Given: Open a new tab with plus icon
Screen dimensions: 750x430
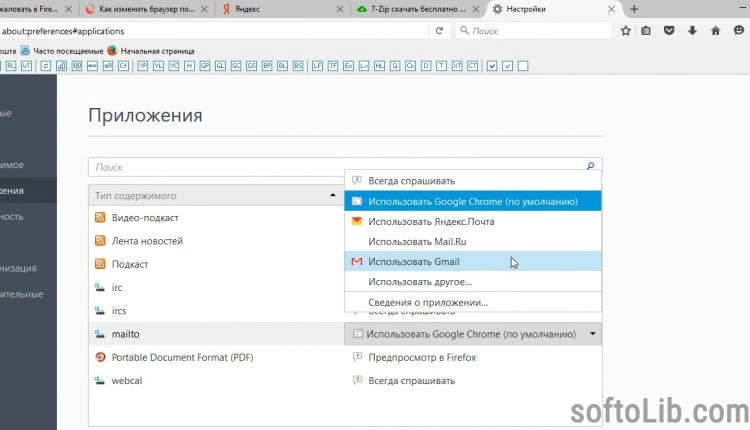Looking at the screenshot, I should (x=634, y=9).
